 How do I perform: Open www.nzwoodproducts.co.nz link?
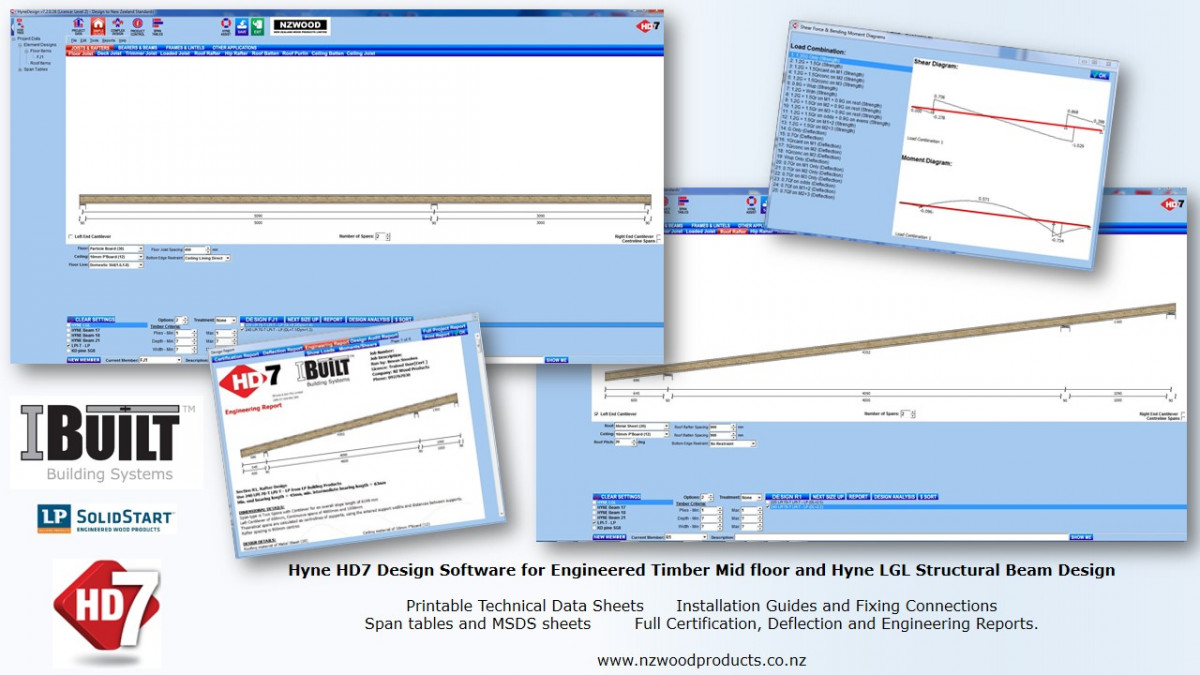click(x=701, y=661)
